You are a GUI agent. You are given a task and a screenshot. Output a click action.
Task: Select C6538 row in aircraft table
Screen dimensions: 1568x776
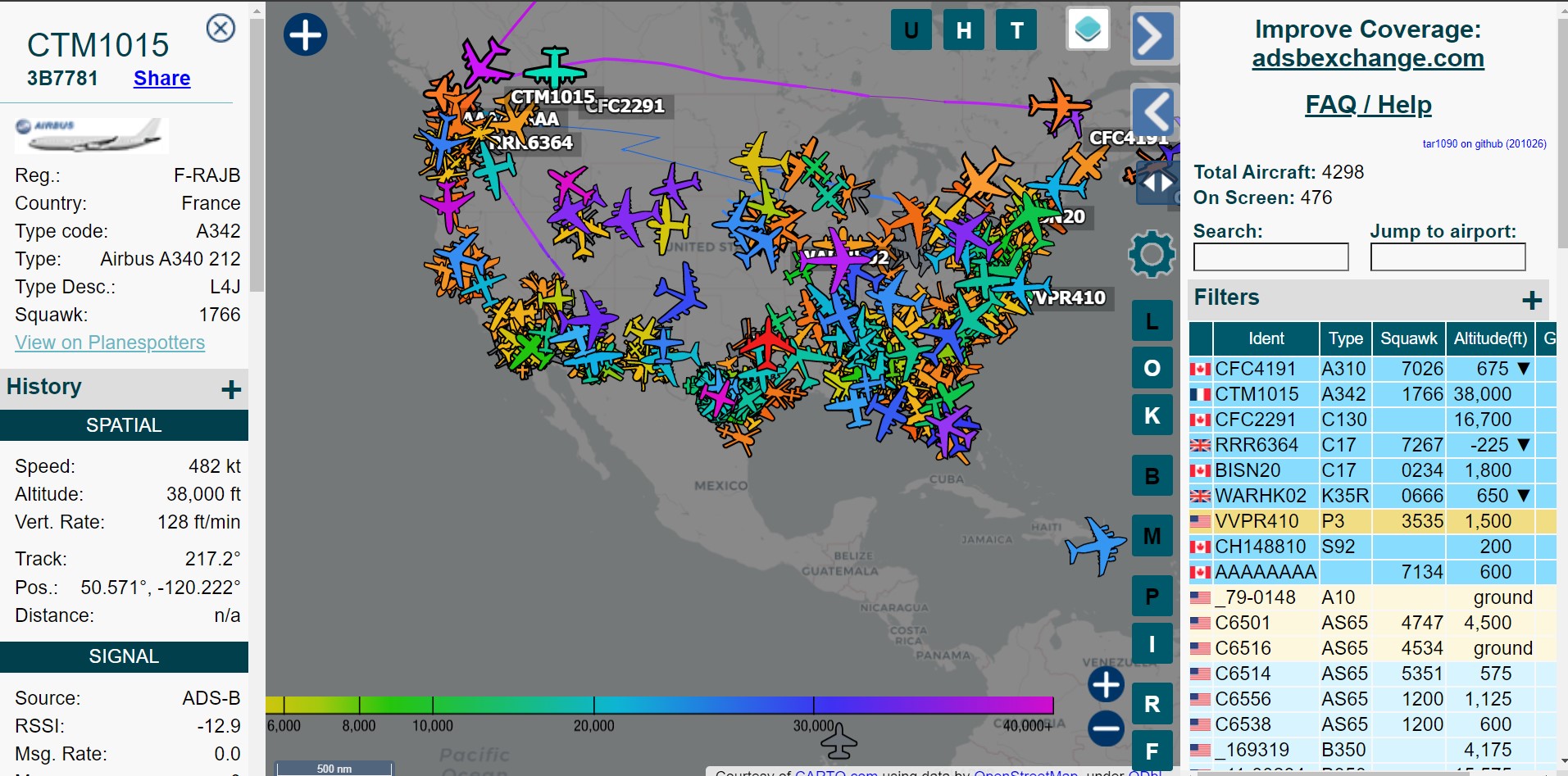1372,724
